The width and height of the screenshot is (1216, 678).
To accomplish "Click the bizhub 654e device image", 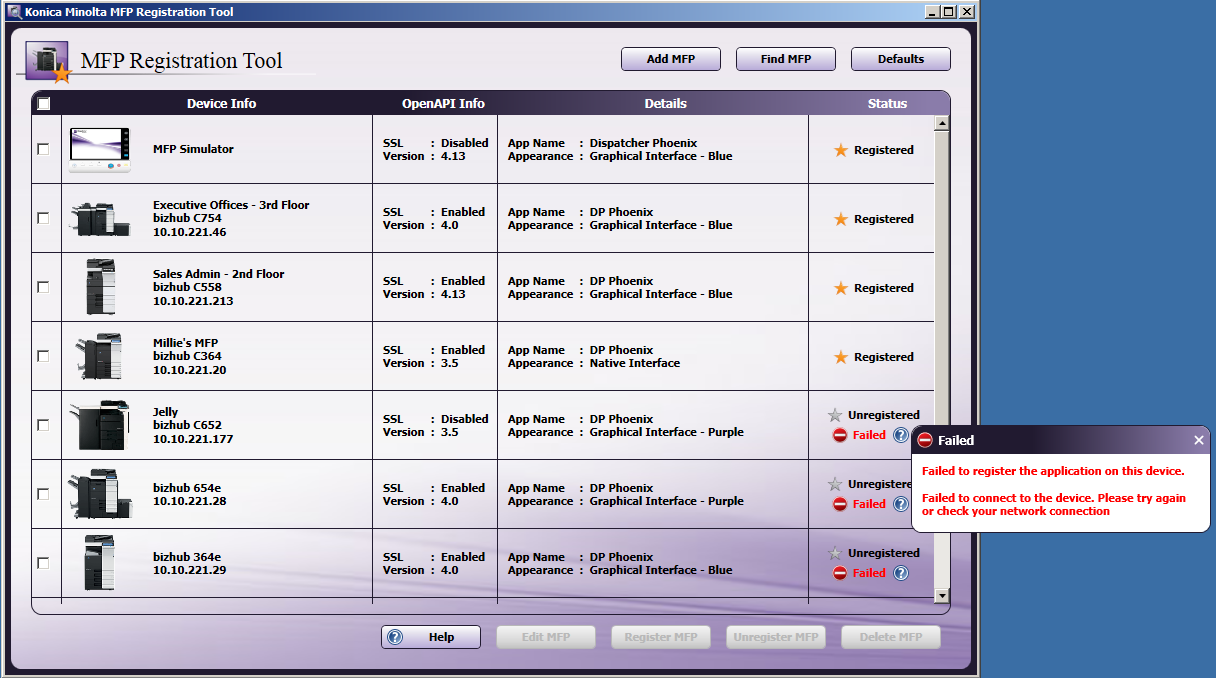I will [100, 494].
